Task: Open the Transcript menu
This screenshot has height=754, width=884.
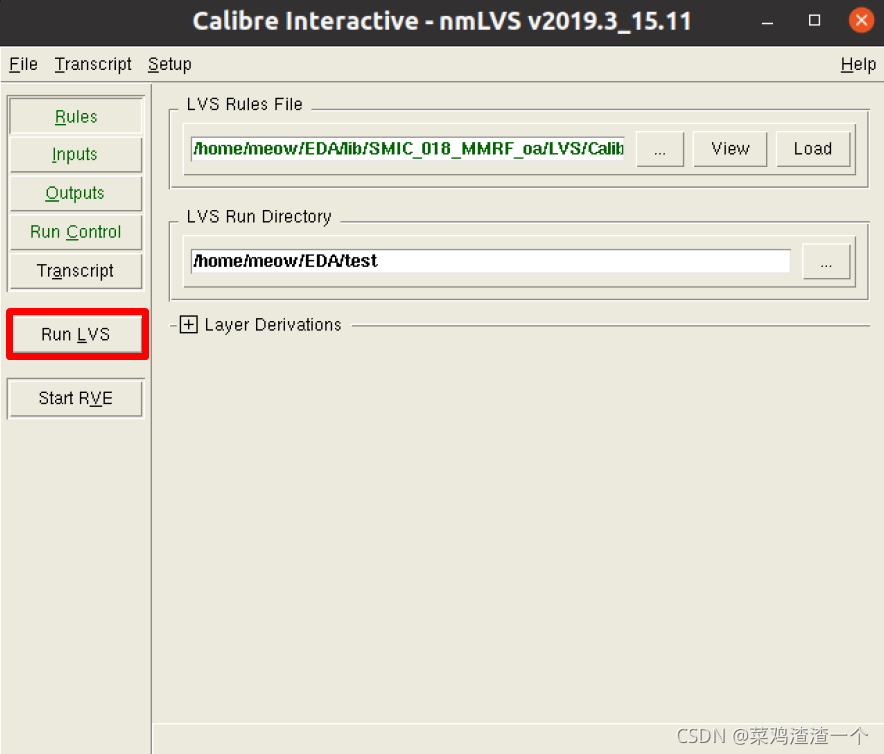Action: [x=92, y=64]
